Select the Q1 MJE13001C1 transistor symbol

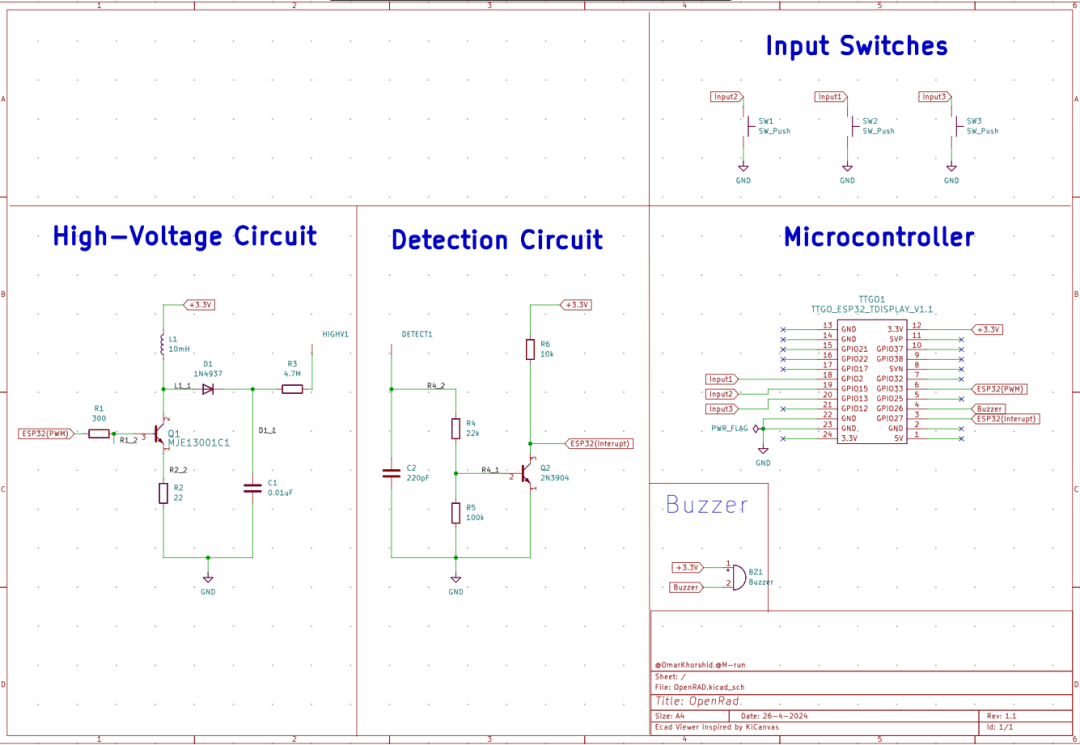[161, 434]
